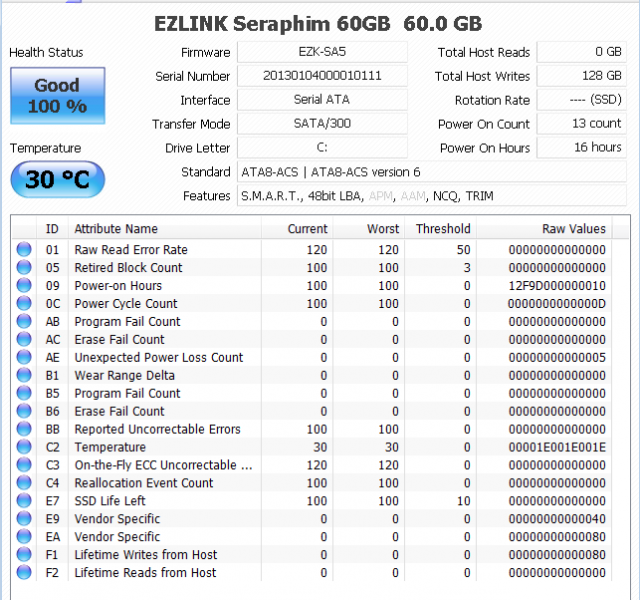Click threshold value 10 in SSD Life Left row

tap(464, 501)
